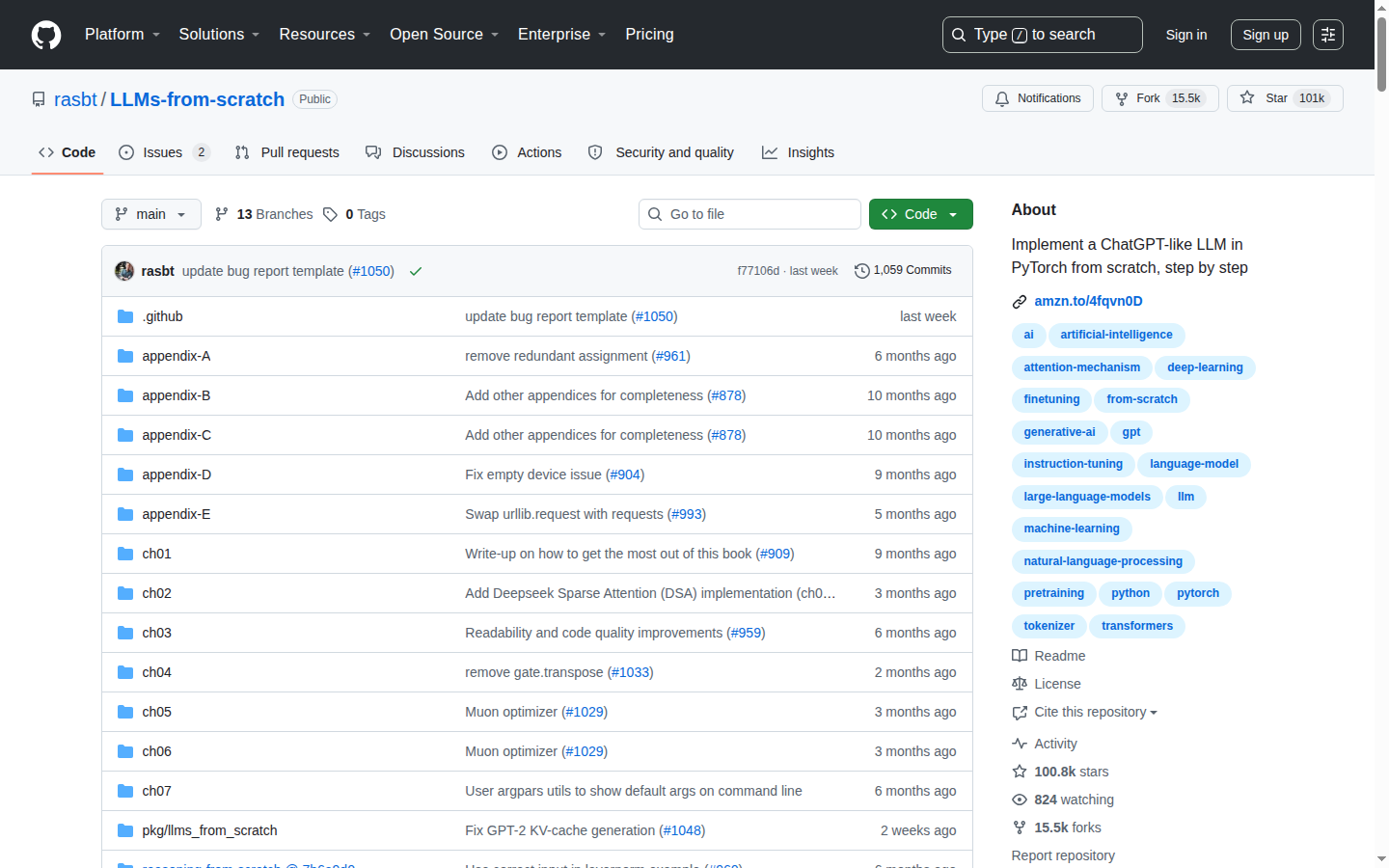Open the Actions tab
This screenshot has width=1389, height=868.
527,152
